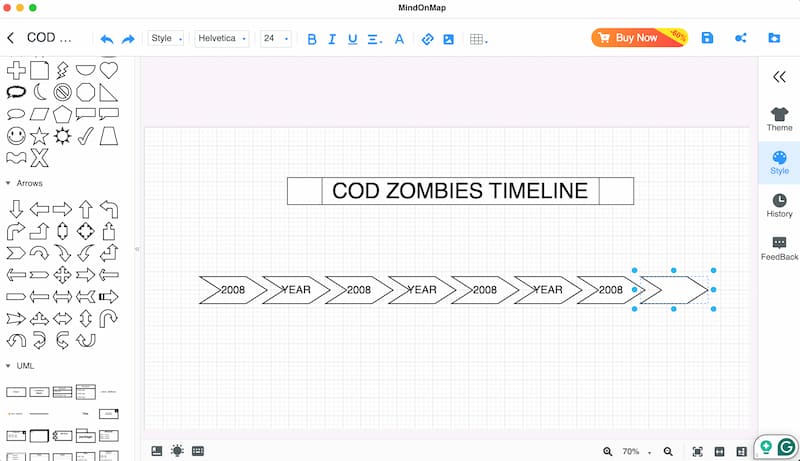Open the table insert dropdown
This screenshot has width=800, height=461.
click(x=478, y=39)
